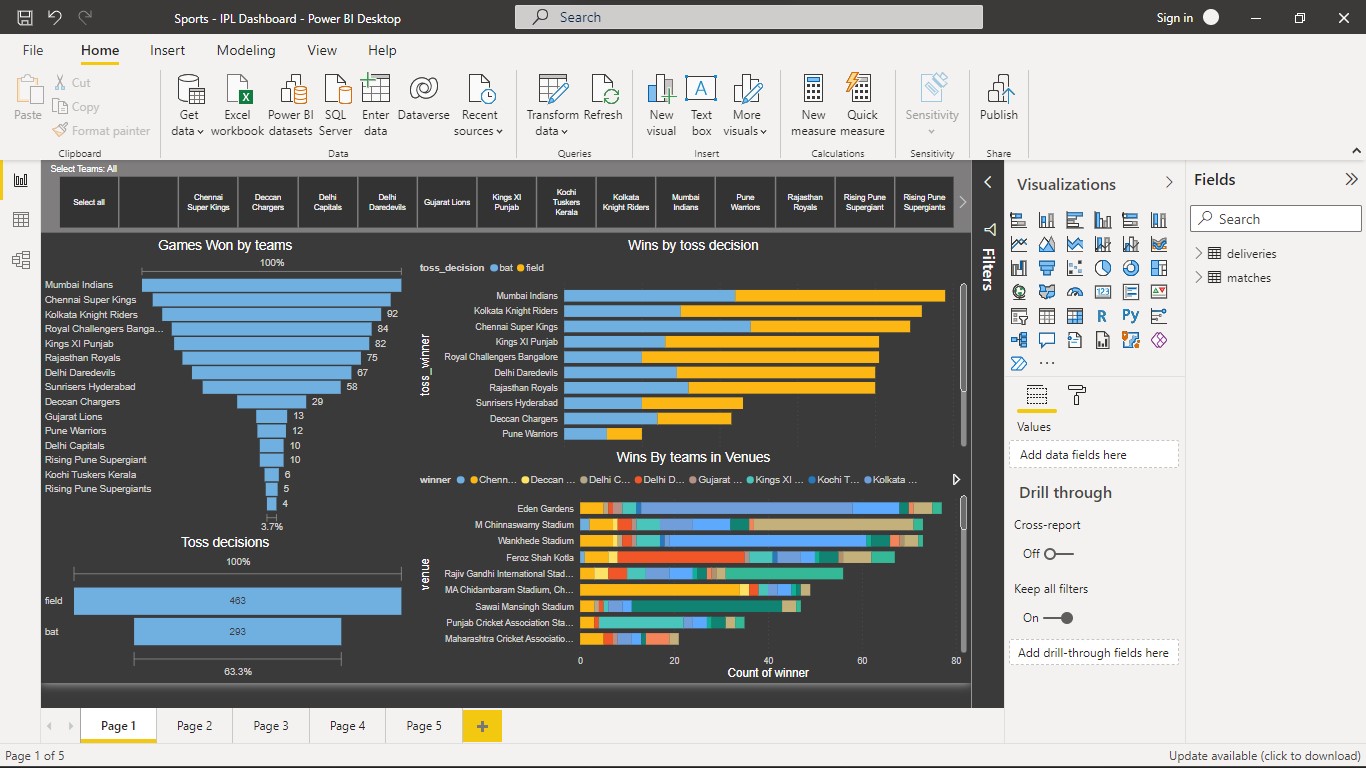Select the Treemap visualization icon
This screenshot has width=1366, height=768.
1159,268
